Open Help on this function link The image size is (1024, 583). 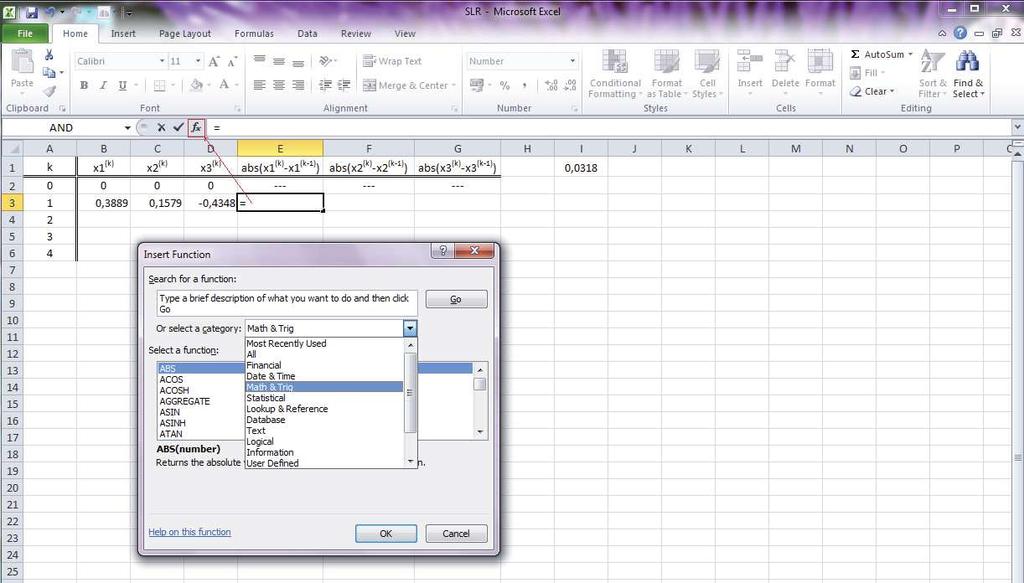coord(189,532)
